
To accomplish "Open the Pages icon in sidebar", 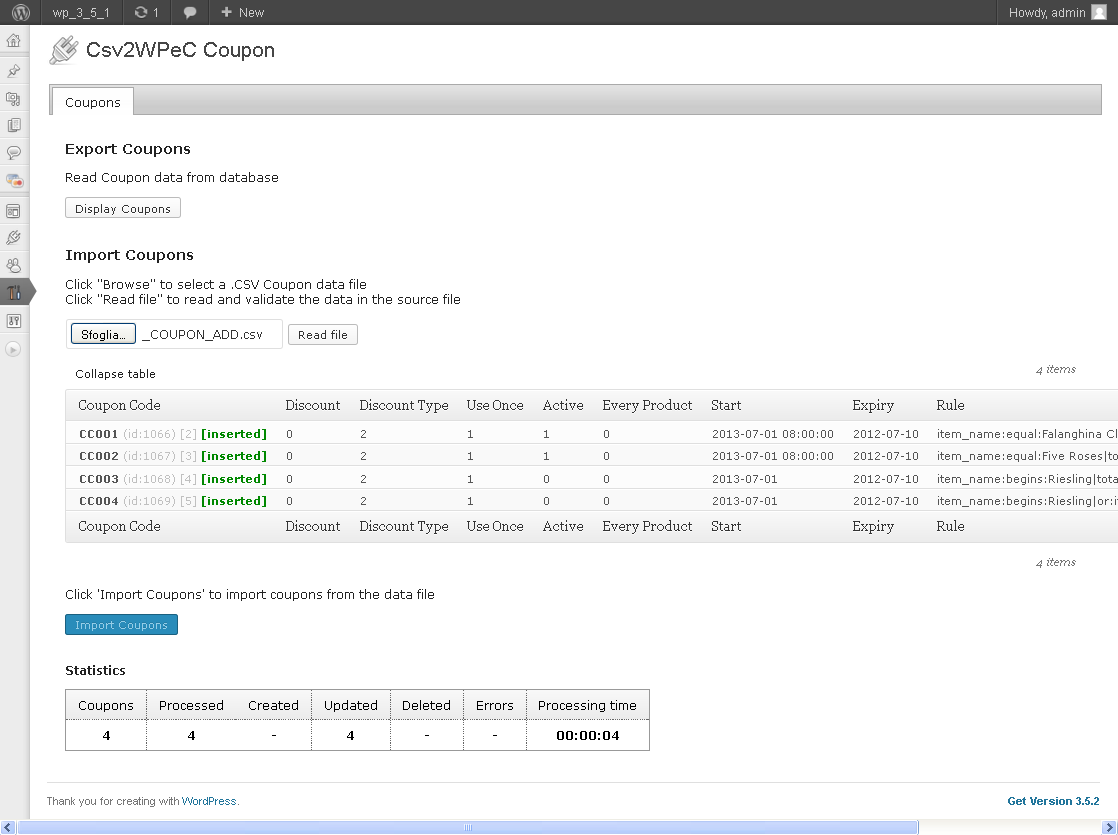I will [x=14, y=125].
